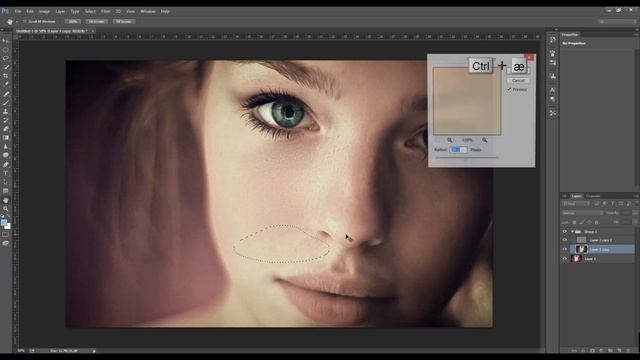Open the Character panel icon
This screenshot has height=360, width=640.
[552, 90]
